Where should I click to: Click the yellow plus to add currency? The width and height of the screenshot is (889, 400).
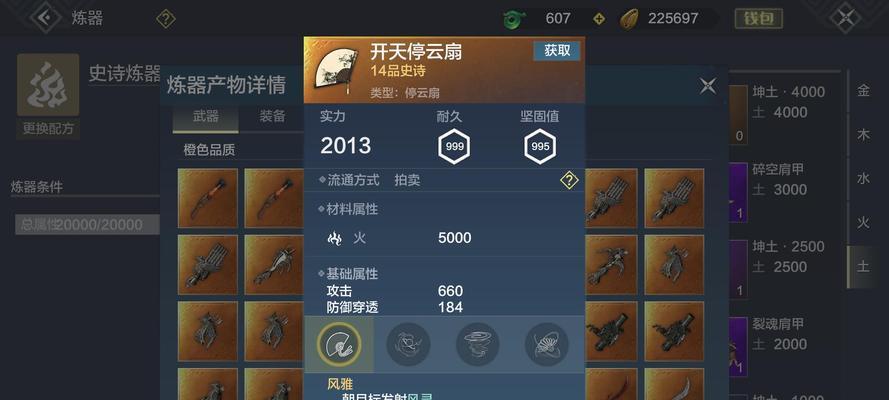tap(599, 19)
